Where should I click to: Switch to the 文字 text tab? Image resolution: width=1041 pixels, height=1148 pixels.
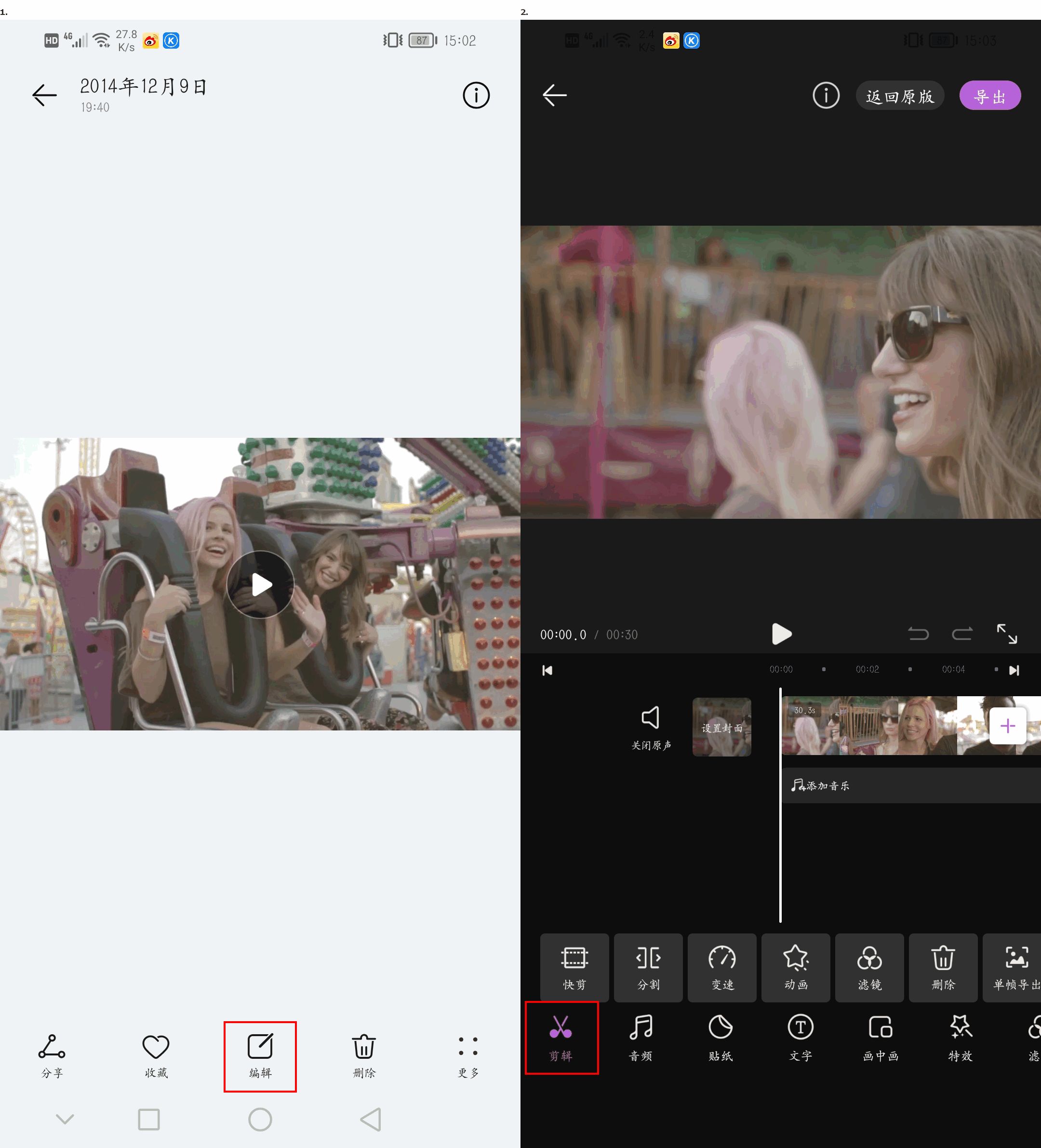800,1038
